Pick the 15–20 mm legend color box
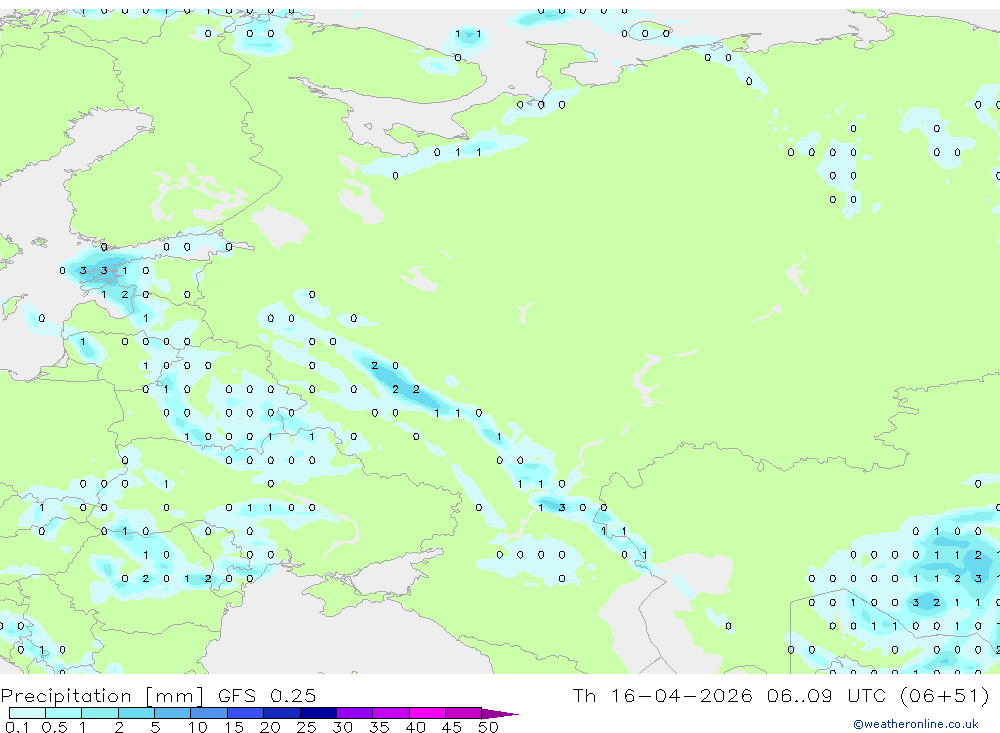1000x733 pixels. (x=246, y=713)
